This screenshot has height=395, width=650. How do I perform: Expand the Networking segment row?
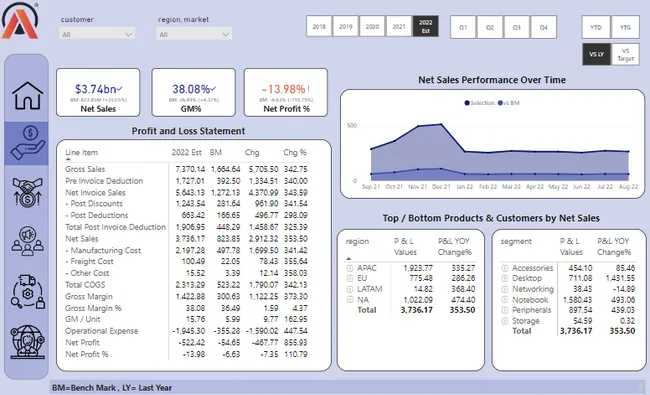tap(504, 289)
